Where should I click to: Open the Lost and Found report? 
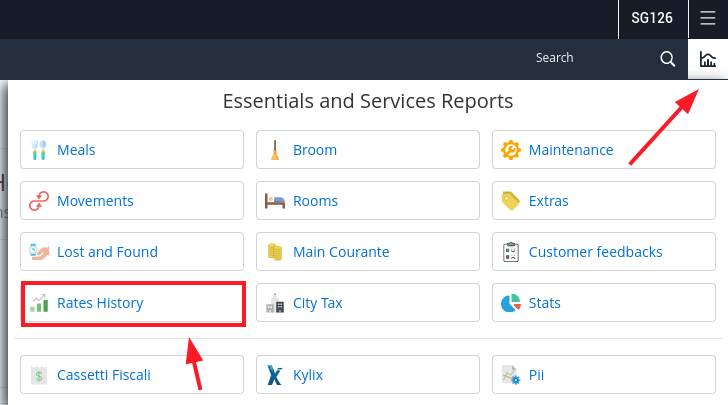click(x=132, y=252)
